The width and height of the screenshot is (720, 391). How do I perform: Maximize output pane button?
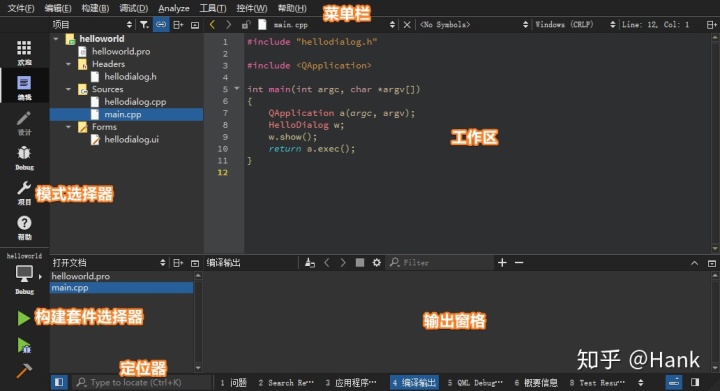tap(712, 263)
